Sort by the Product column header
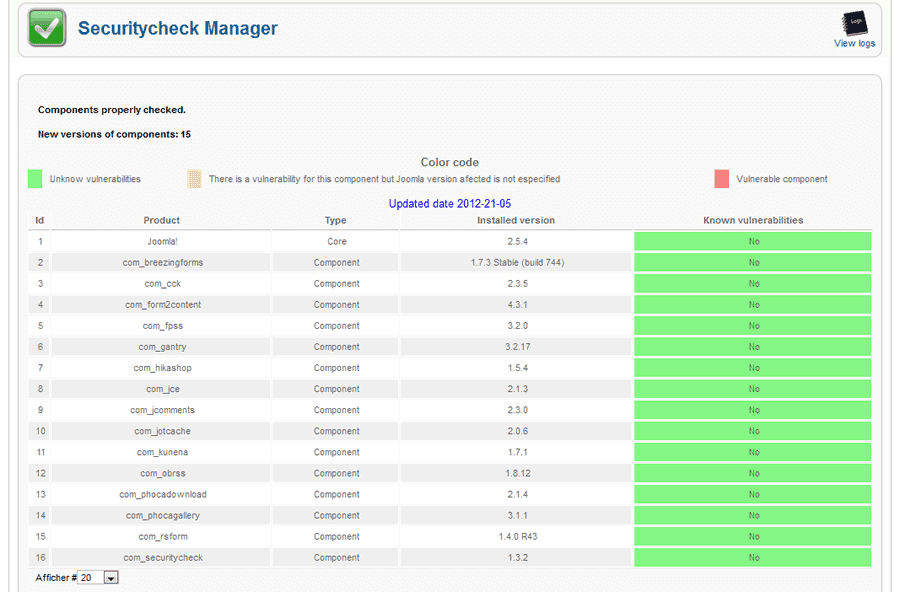The height and width of the screenshot is (592, 900). pyautogui.click(x=162, y=220)
